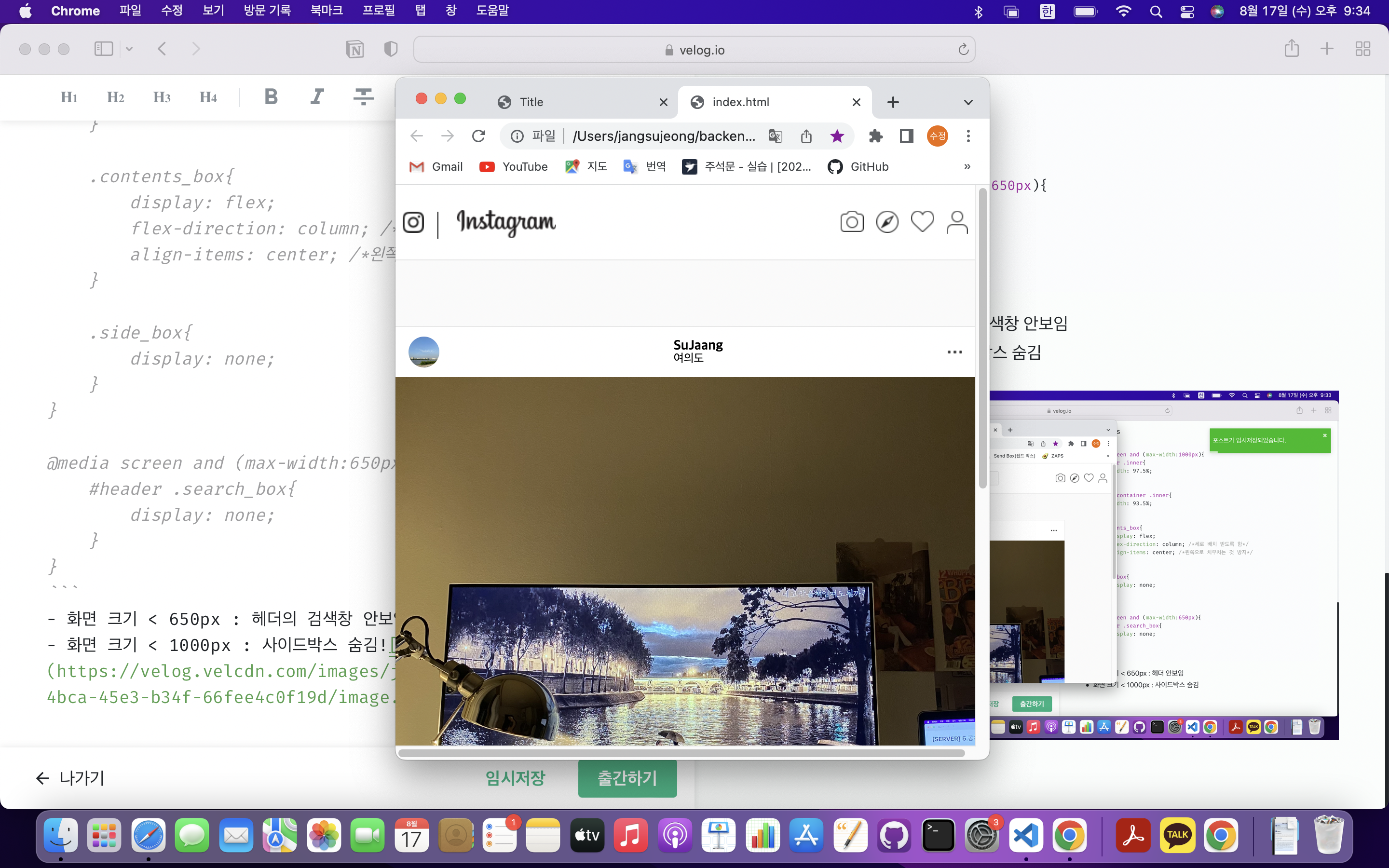Toggle the Chrome side panel
This screenshot has width=1389, height=868.
907,136
